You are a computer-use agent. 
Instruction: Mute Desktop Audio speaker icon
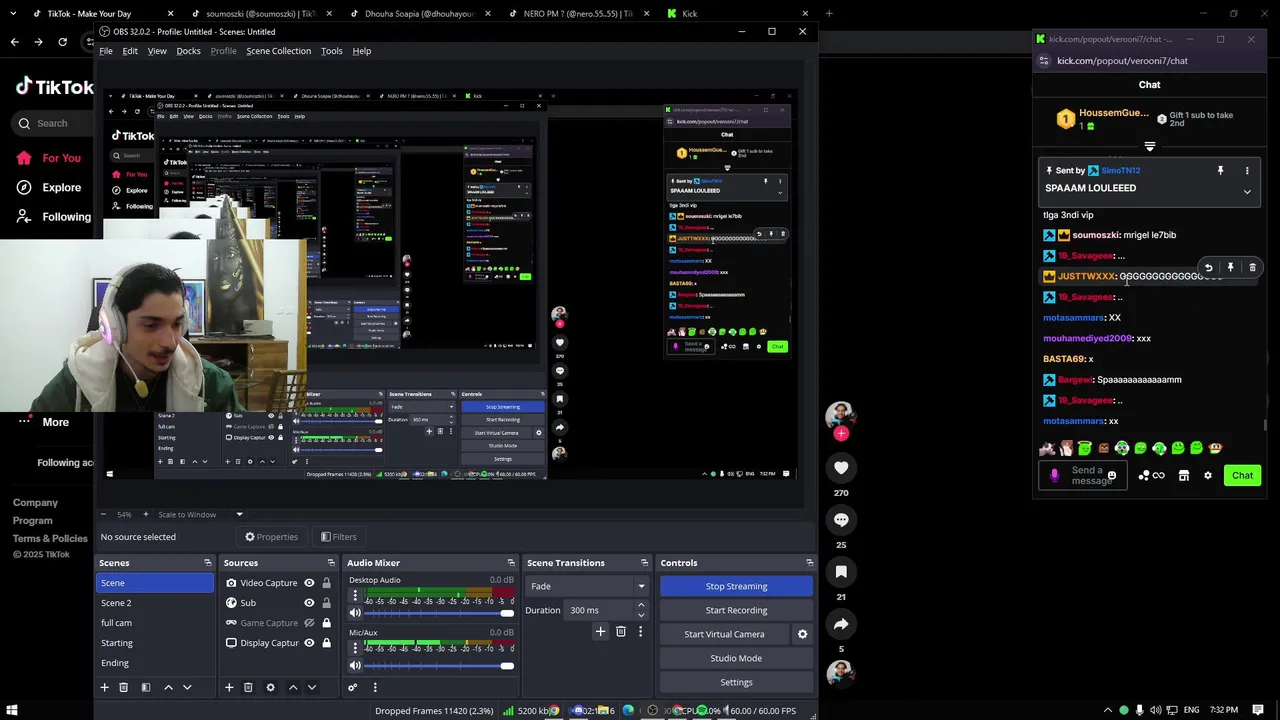[x=355, y=613]
